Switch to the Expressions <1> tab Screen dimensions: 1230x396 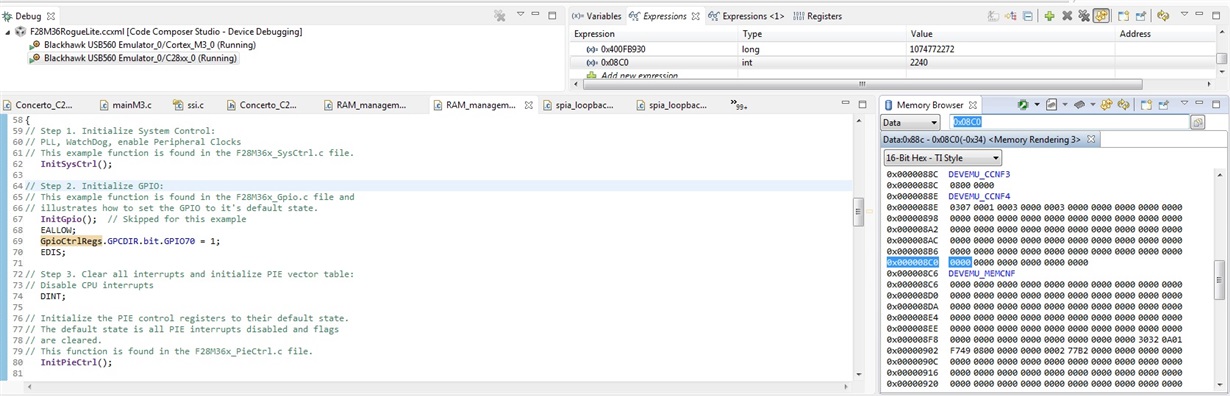click(745, 16)
